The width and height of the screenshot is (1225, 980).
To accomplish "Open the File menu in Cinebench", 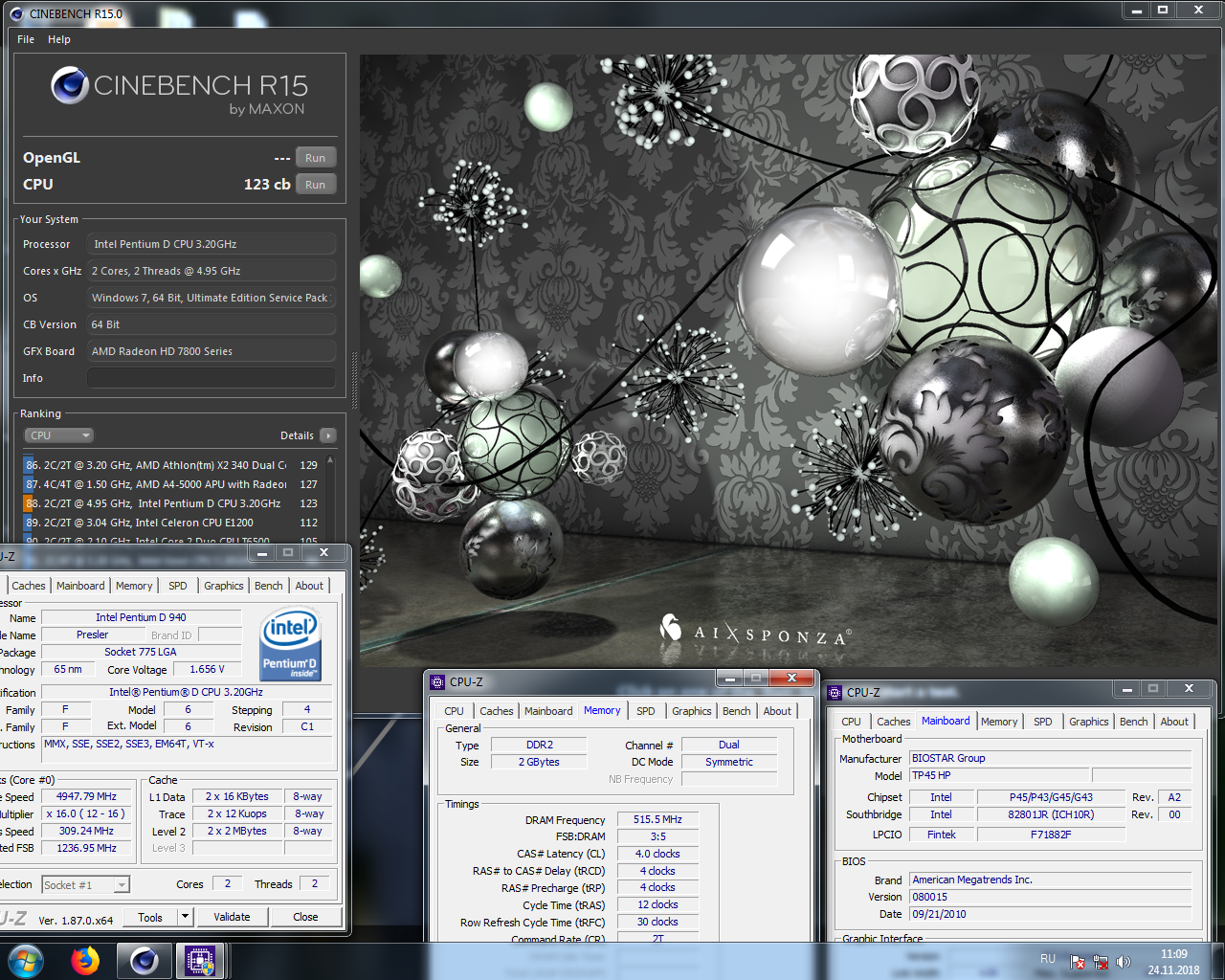I will tap(26, 39).
